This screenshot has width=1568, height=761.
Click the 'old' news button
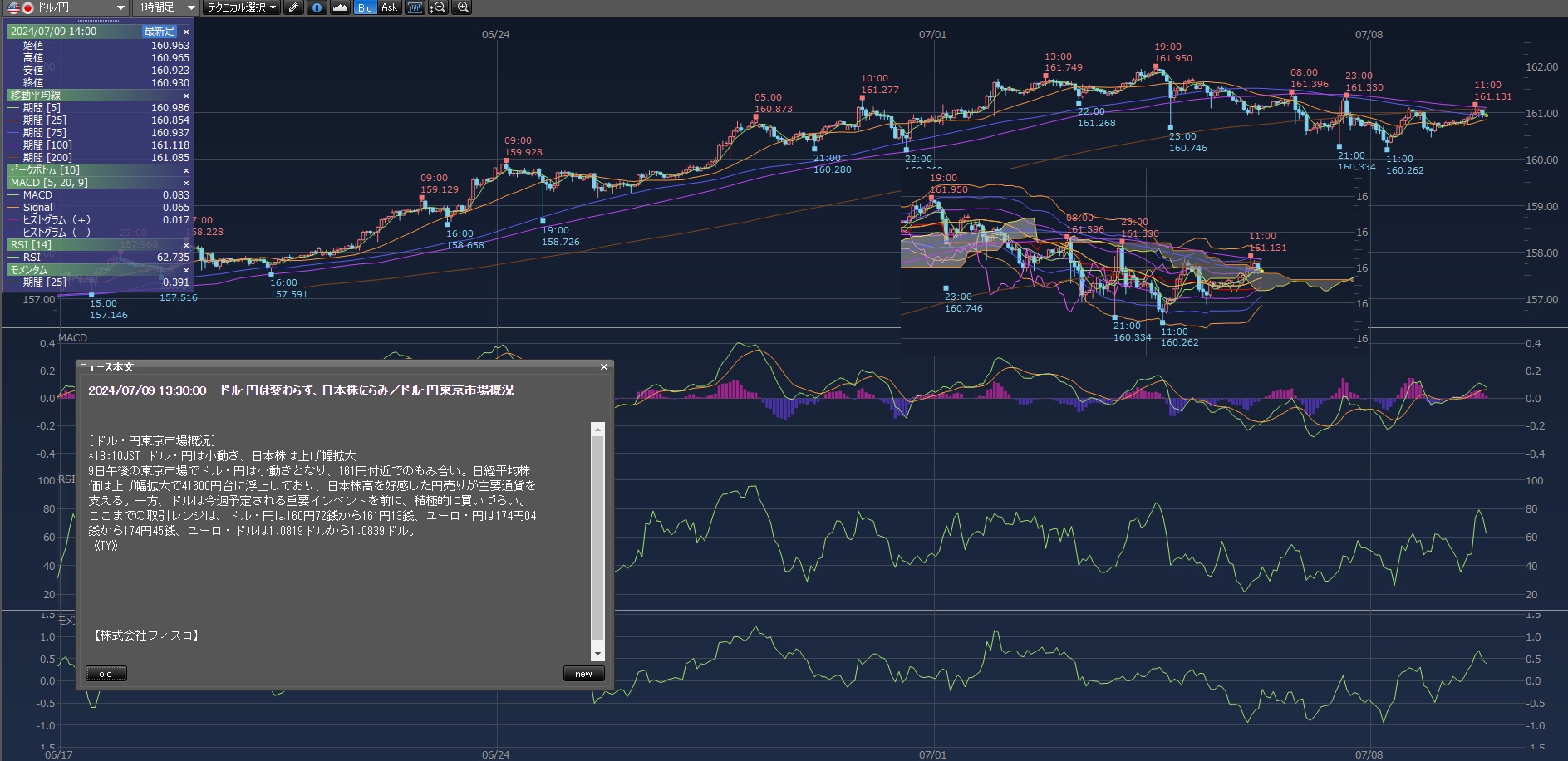[106, 674]
